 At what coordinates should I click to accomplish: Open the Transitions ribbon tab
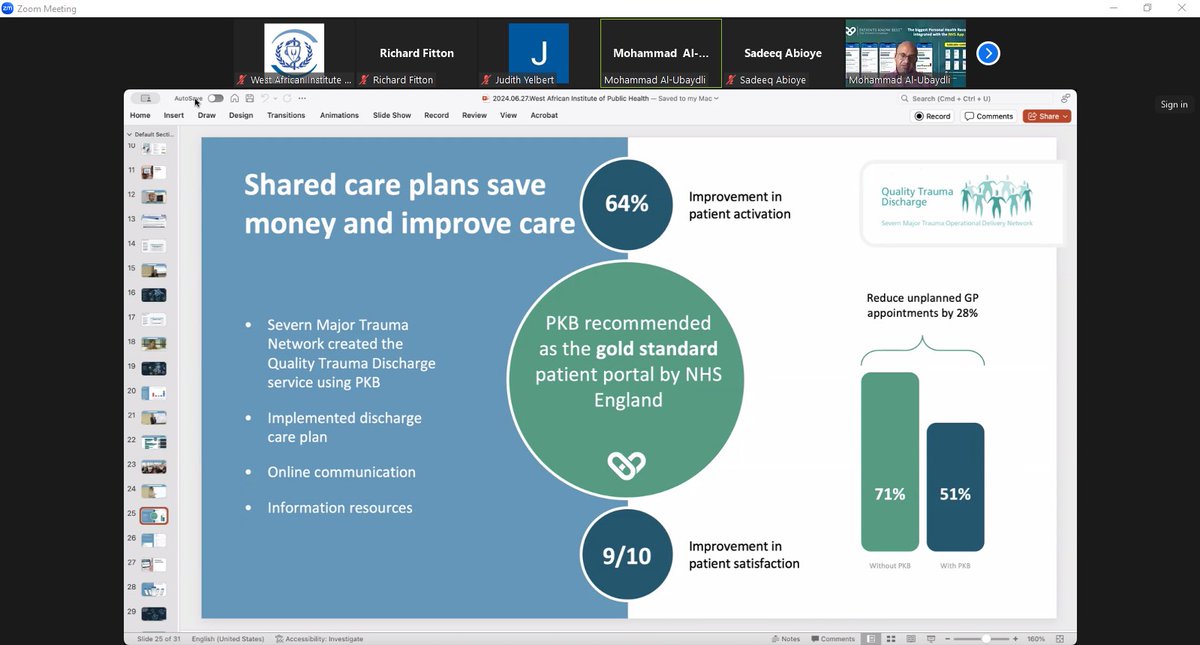[286, 115]
